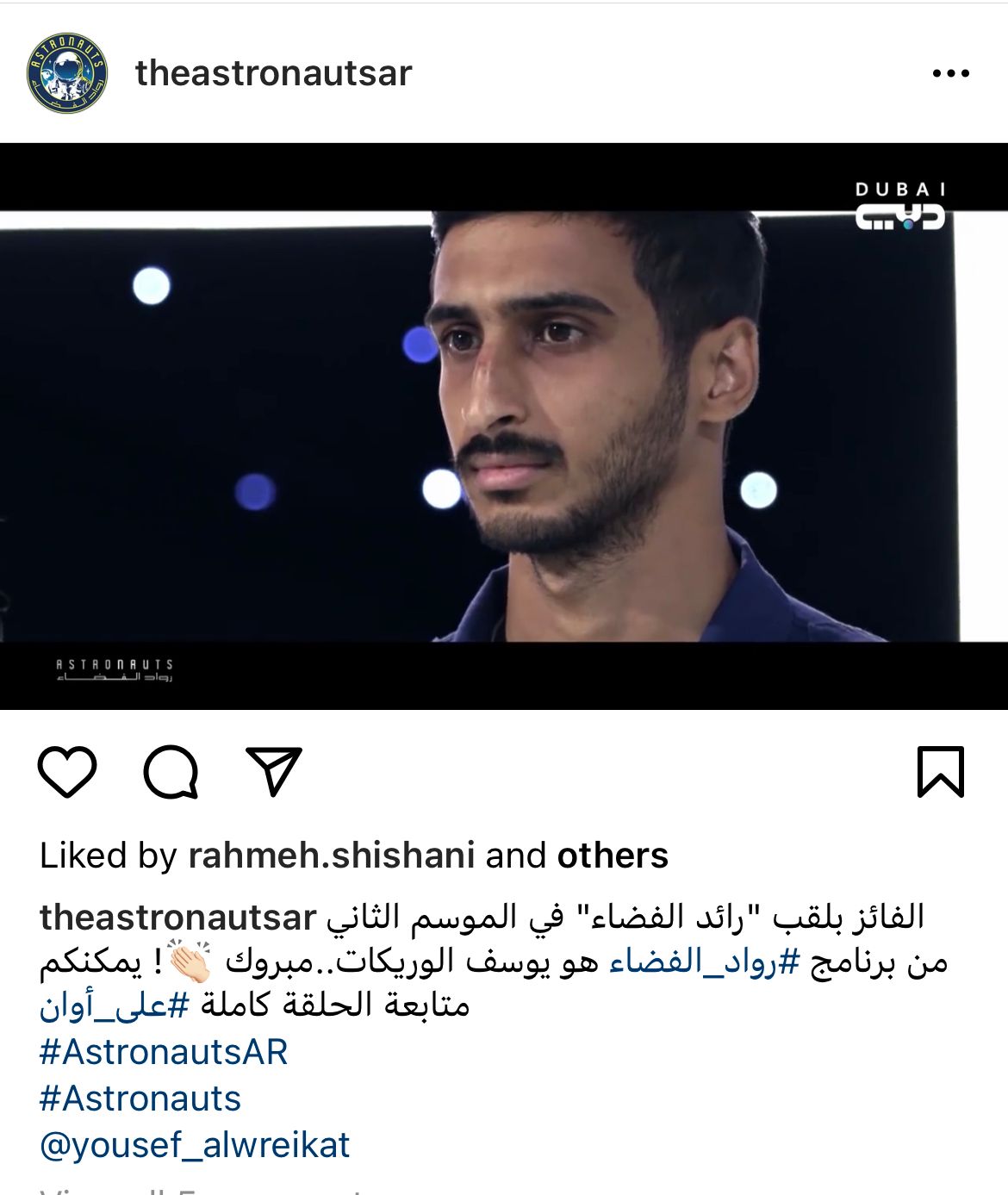Open #Astronauts hashtag
Image resolution: width=1008 pixels, height=1195 pixels.
point(140,1099)
